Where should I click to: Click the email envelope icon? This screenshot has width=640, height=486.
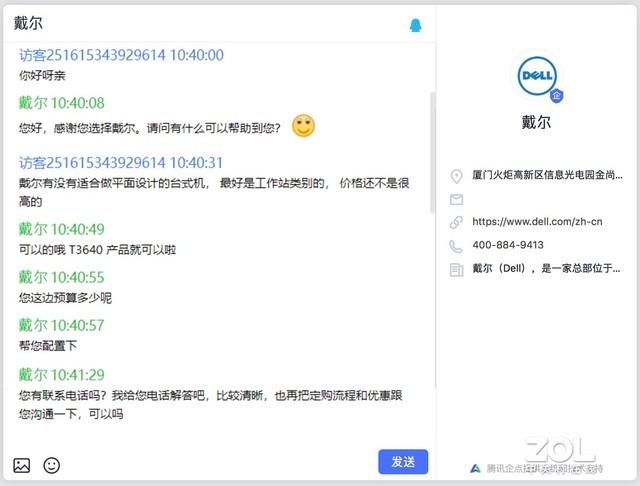(x=456, y=200)
